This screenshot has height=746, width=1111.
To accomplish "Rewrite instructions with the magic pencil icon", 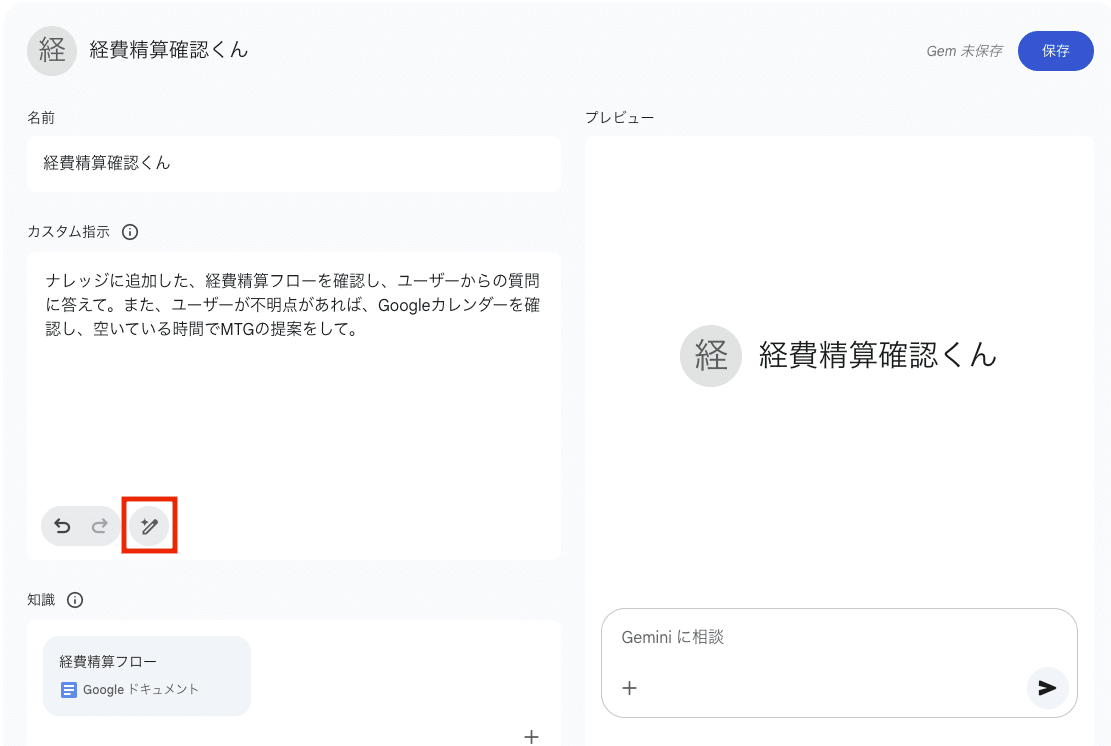I will point(149,526).
